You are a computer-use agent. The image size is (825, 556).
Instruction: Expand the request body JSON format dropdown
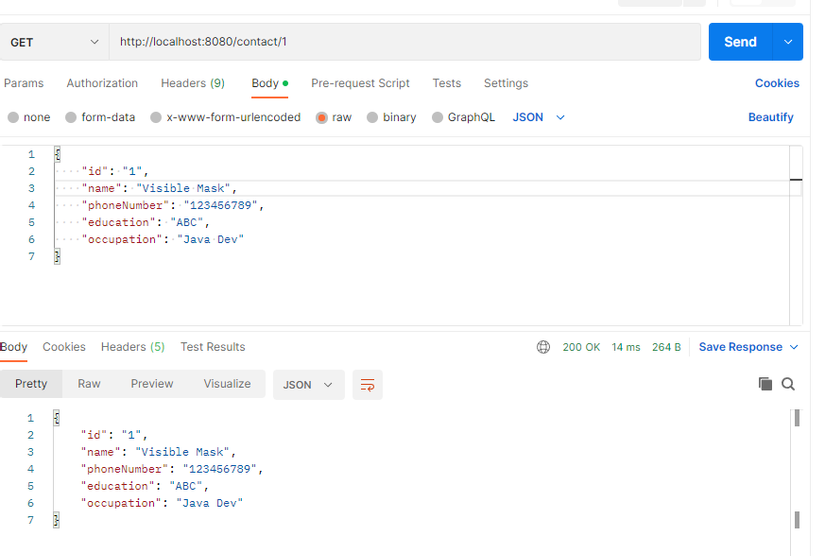click(539, 117)
